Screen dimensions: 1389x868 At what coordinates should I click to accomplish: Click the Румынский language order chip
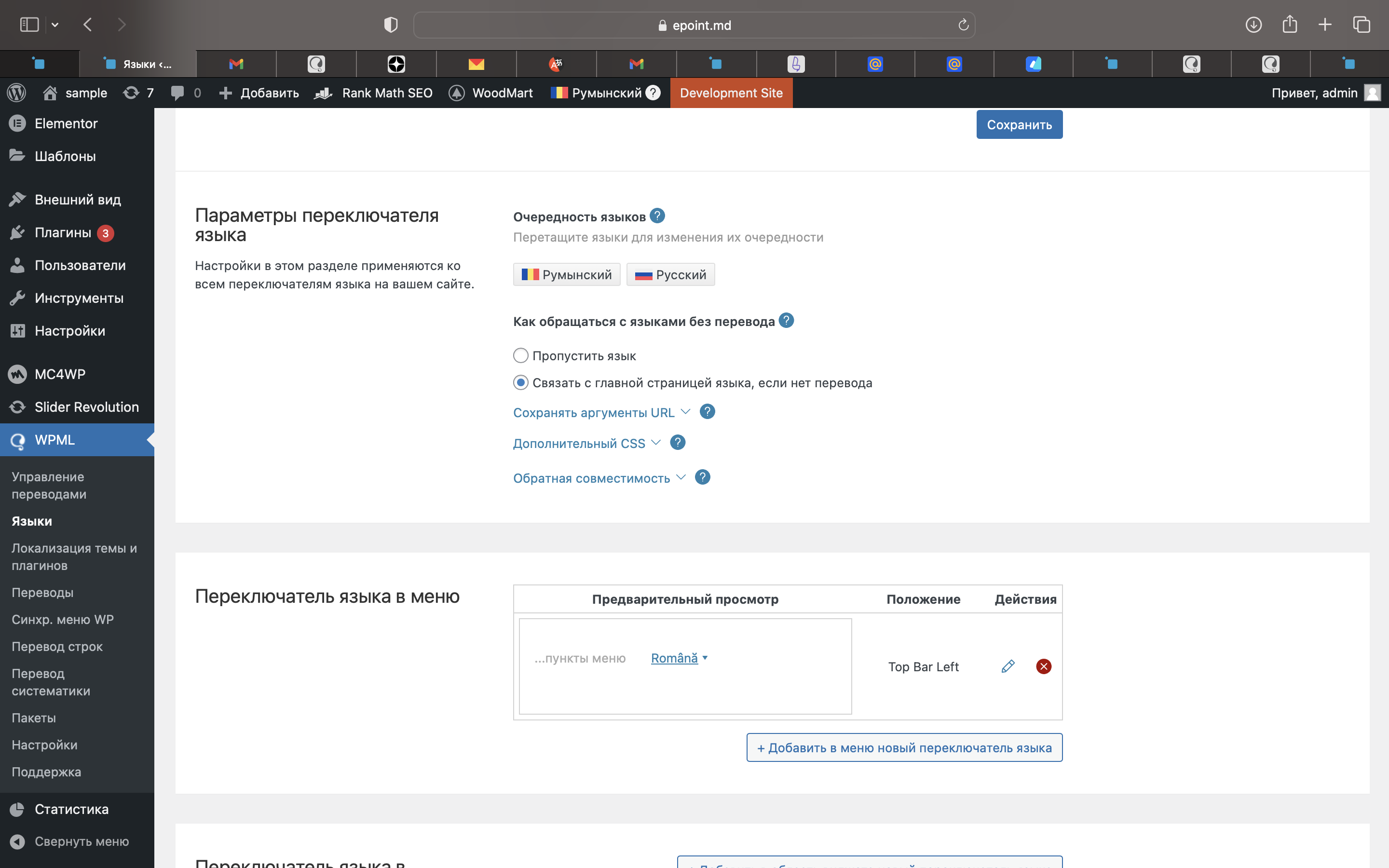click(x=567, y=274)
